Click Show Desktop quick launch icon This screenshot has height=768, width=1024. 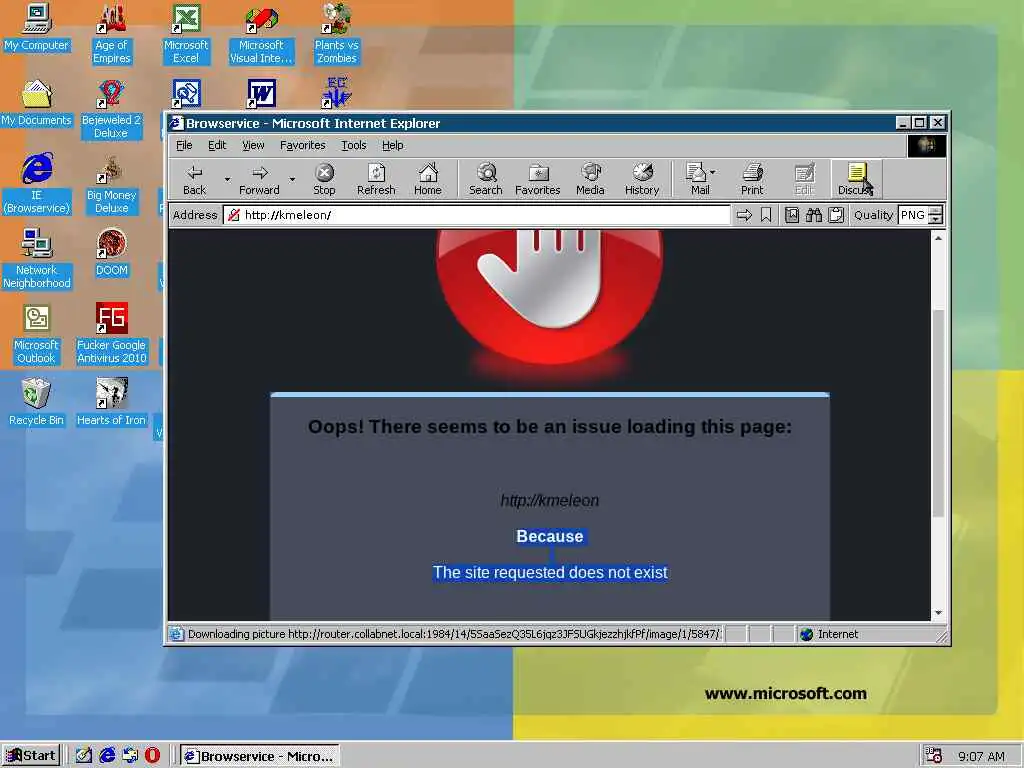84,755
